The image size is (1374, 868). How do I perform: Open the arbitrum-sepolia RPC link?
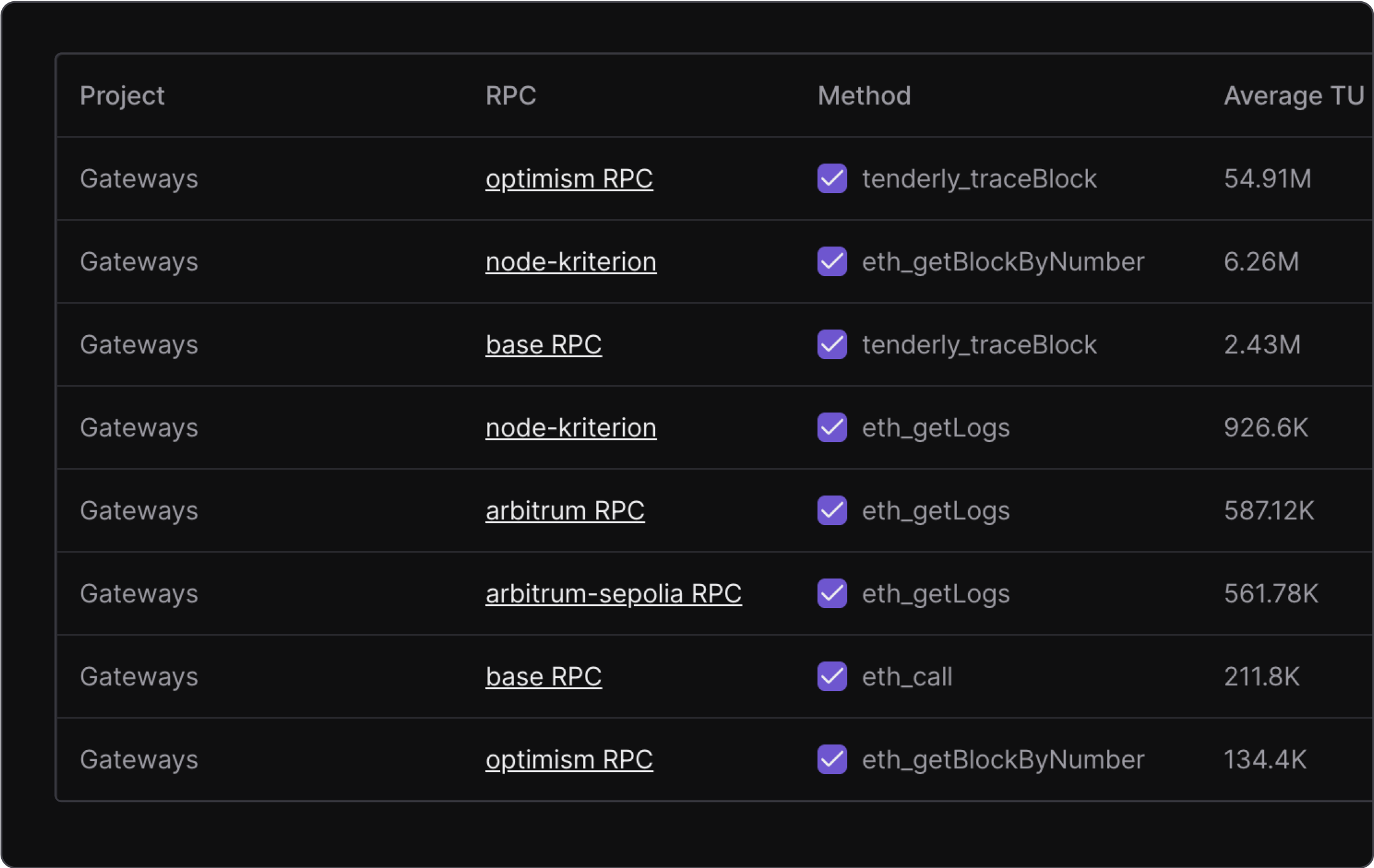tap(613, 594)
